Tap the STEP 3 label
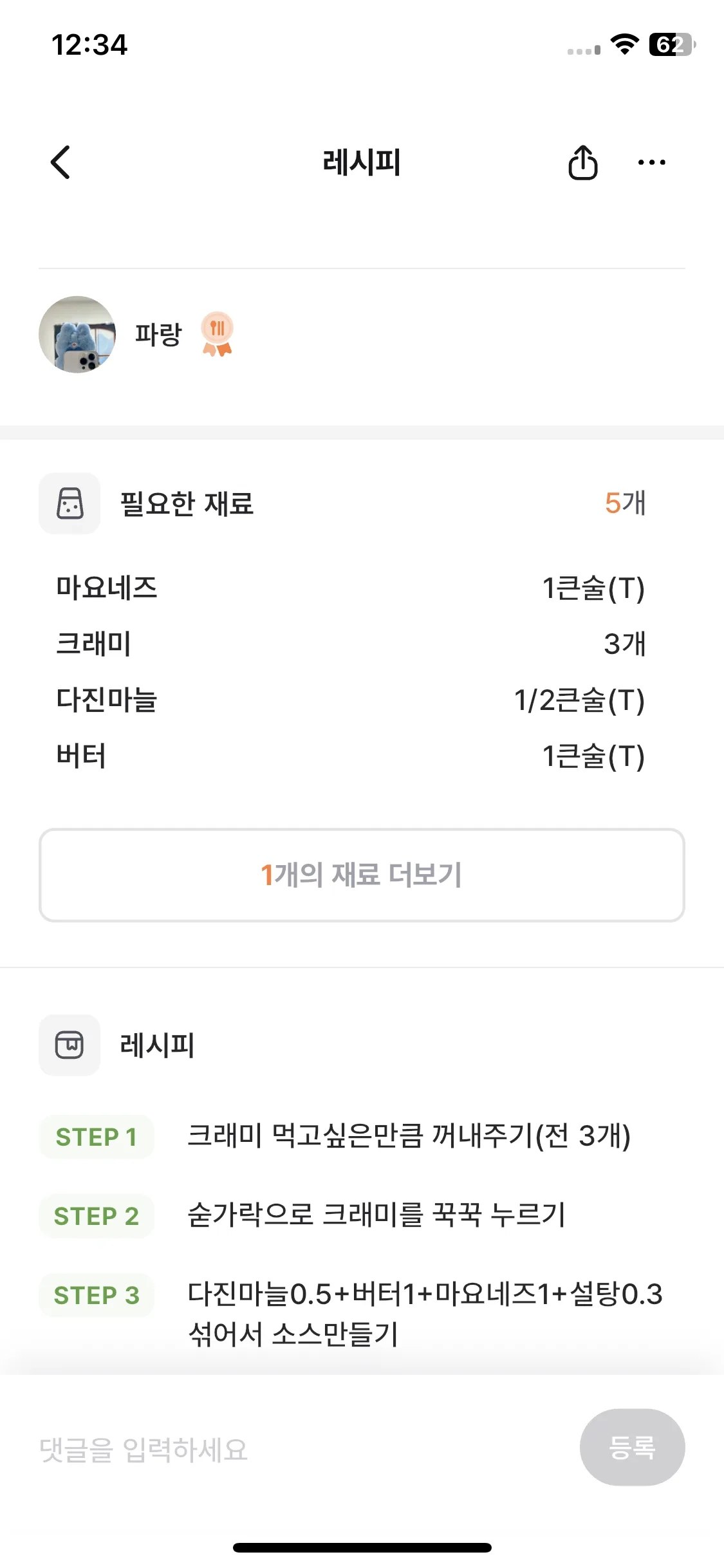Viewport: 724px width, 1568px height. click(97, 1295)
